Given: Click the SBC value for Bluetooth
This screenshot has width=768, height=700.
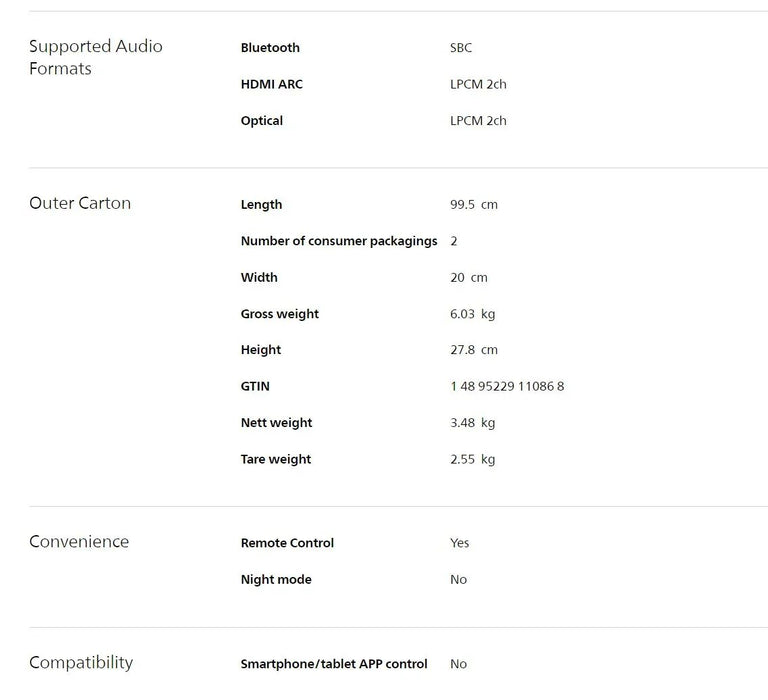Looking at the screenshot, I should [x=461, y=48].
